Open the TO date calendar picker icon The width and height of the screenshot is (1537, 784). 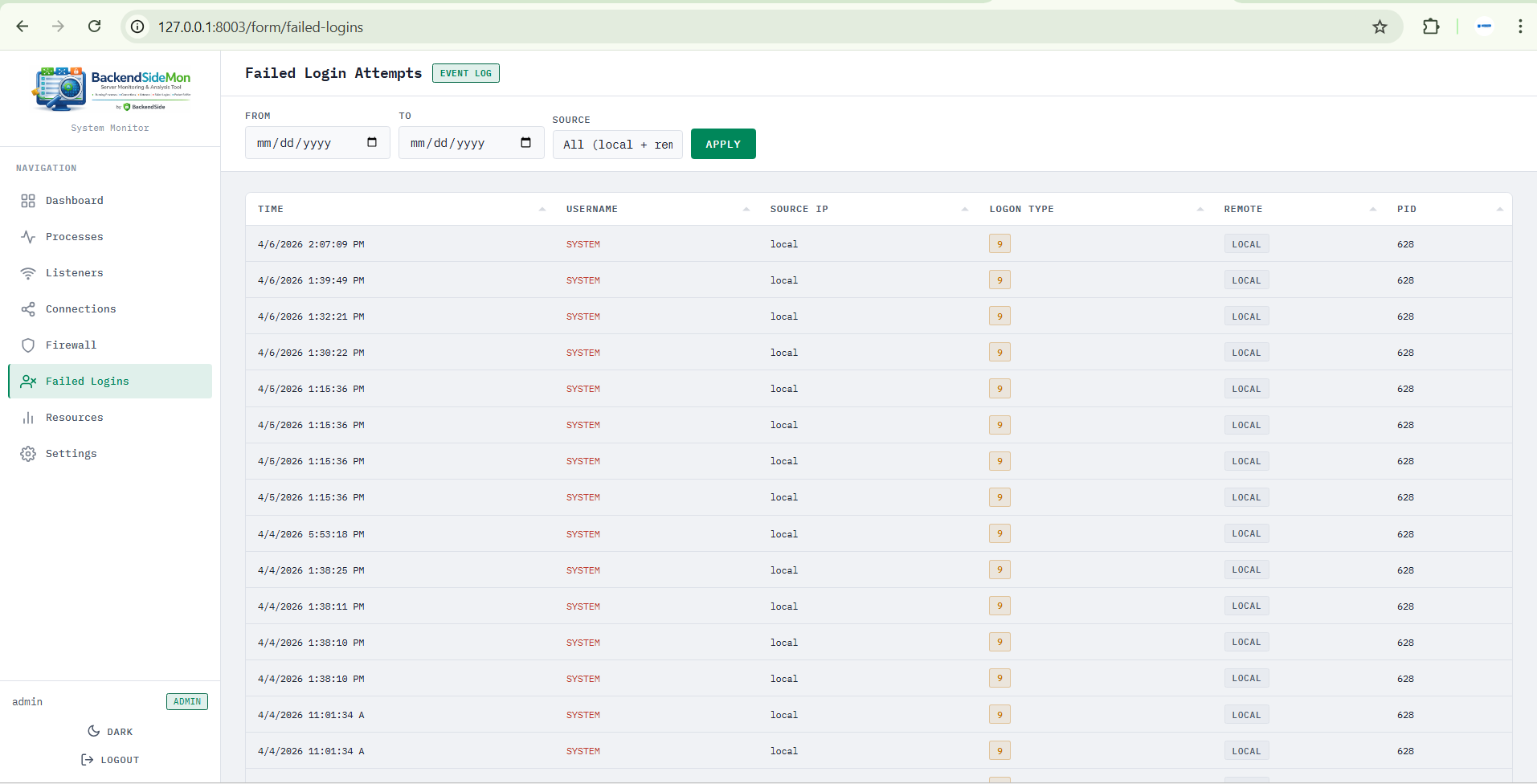[525, 143]
